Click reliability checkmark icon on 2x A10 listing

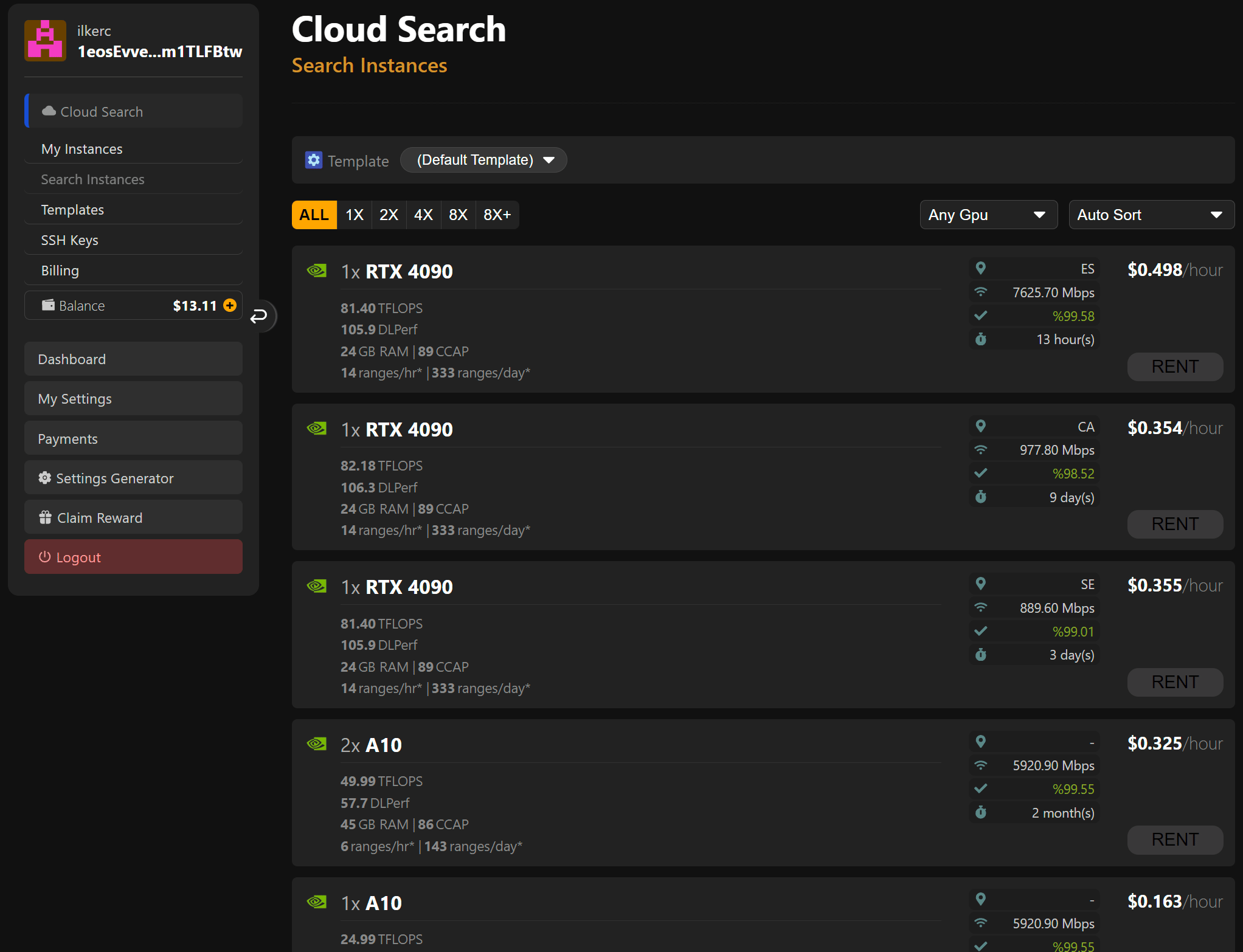click(980, 788)
